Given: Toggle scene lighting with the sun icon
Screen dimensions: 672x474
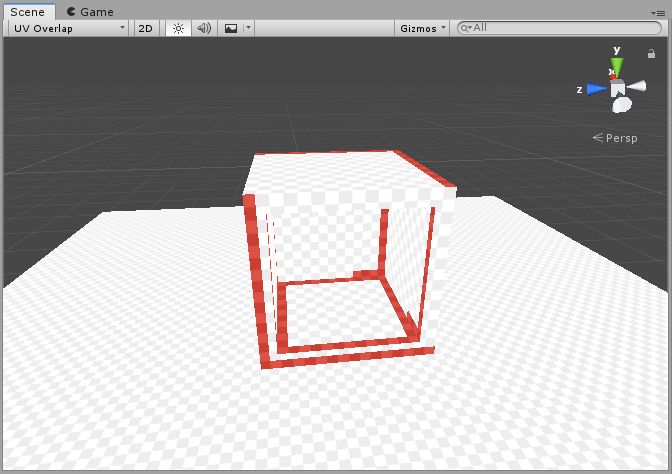Looking at the screenshot, I should point(178,28).
